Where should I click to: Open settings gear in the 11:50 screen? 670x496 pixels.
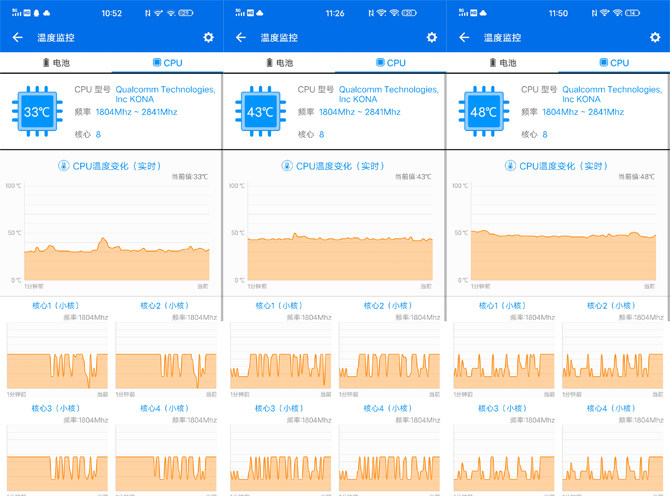656,37
